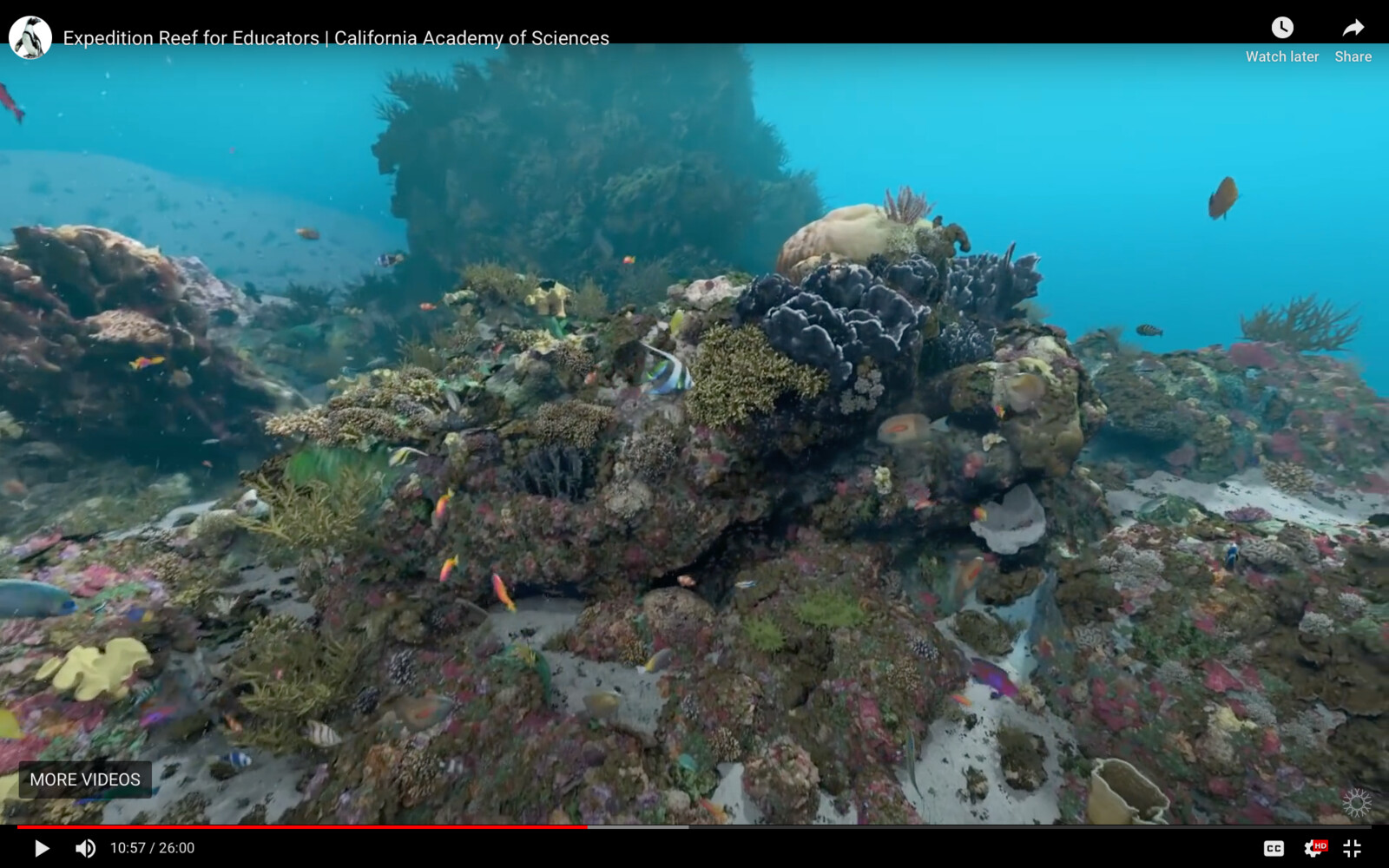This screenshot has height=868, width=1389.
Task: Show the MORE VIDEOS panel
Action: pyautogui.click(x=85, y=779)
